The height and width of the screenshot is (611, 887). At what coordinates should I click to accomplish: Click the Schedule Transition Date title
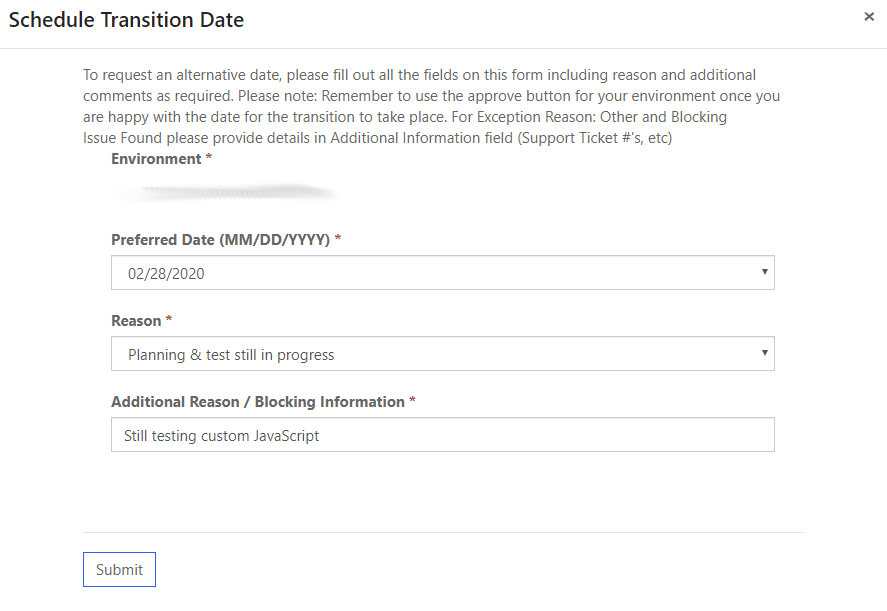[126, 20]
